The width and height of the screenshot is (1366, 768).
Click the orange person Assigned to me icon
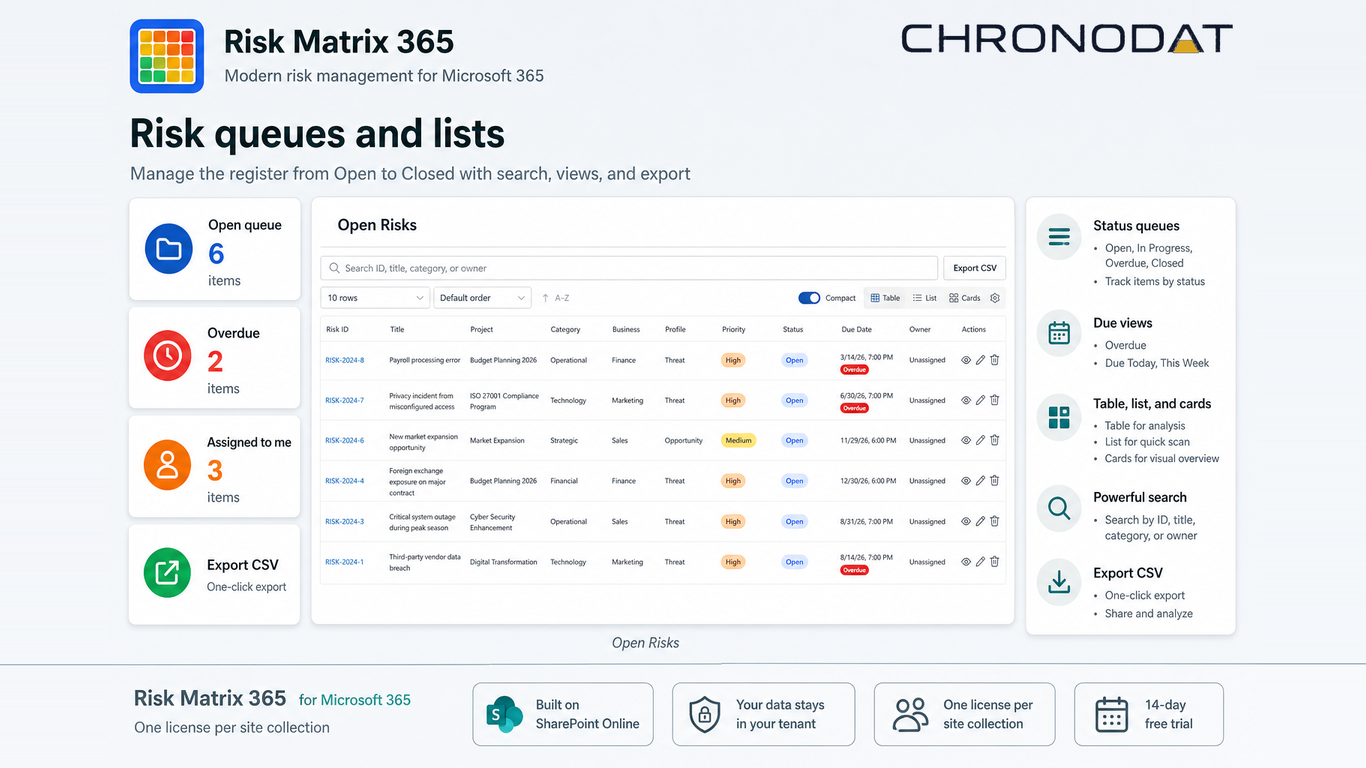point(168,465)
